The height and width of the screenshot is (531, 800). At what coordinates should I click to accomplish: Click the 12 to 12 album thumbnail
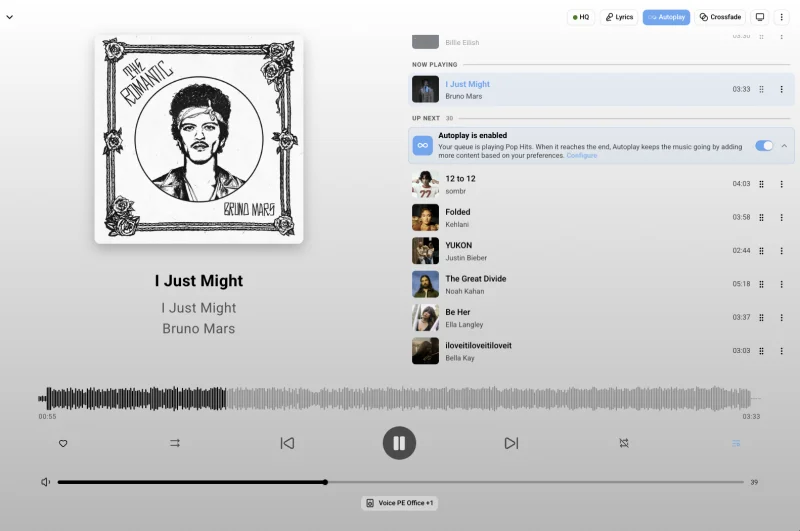[425, 184]
